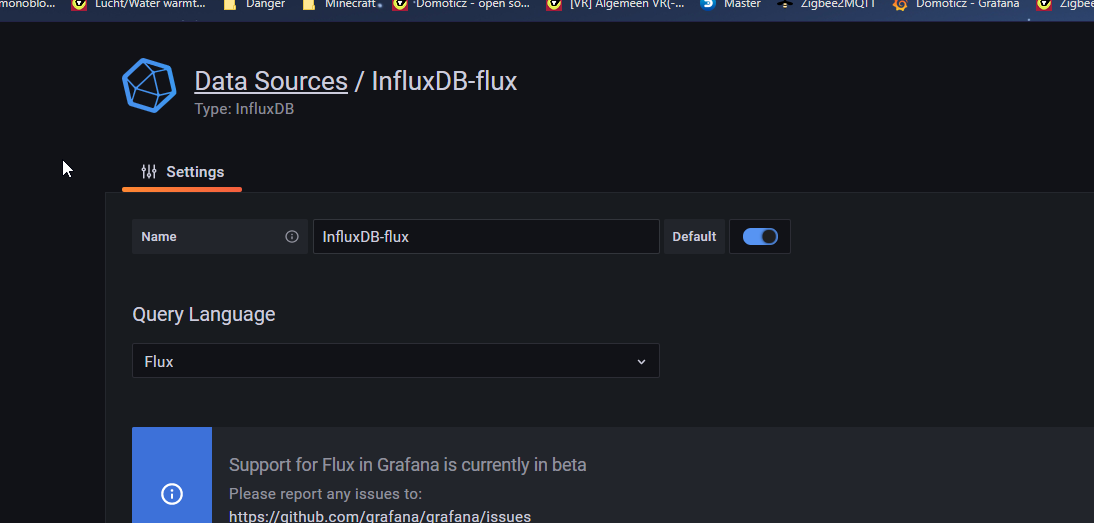Image resolution: width=1094 pixels, height=523 pixels.
Task: Click the info icon next to Name
Action: (292, 236)
